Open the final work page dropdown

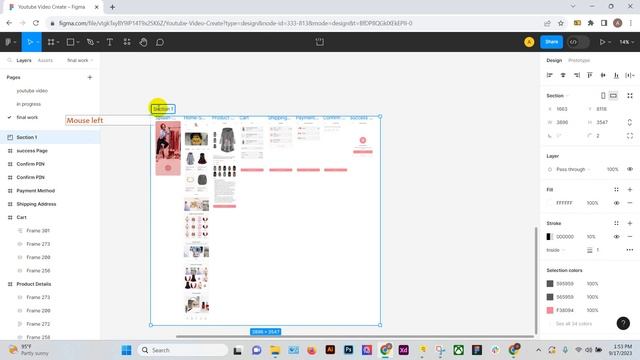pyautogui.click(x=80, y=60)
